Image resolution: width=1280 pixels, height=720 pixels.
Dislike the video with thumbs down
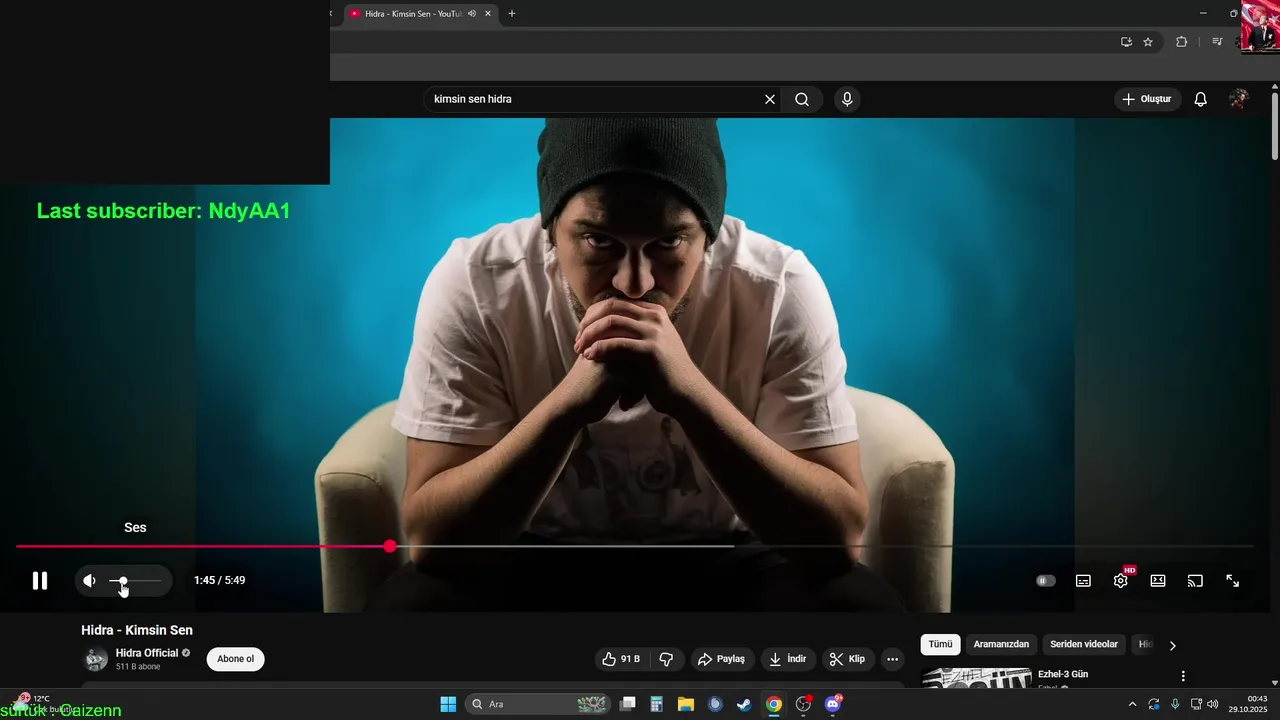[x=666, y=659]
